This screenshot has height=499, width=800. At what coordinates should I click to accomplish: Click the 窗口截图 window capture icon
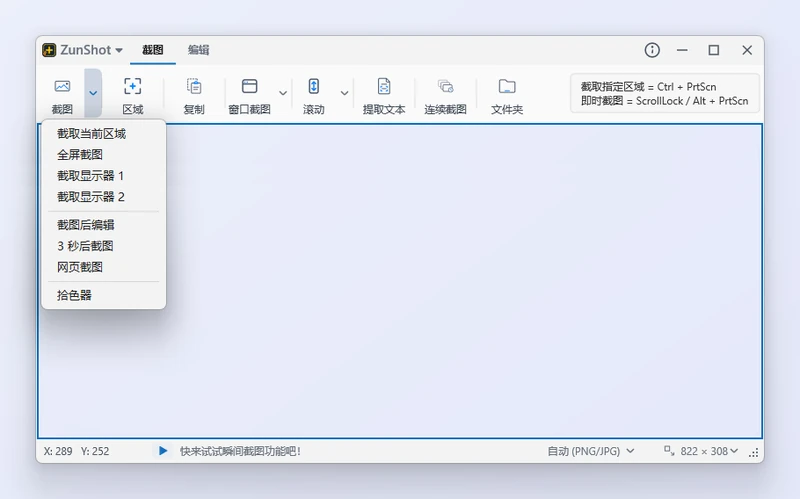(249, 86)
